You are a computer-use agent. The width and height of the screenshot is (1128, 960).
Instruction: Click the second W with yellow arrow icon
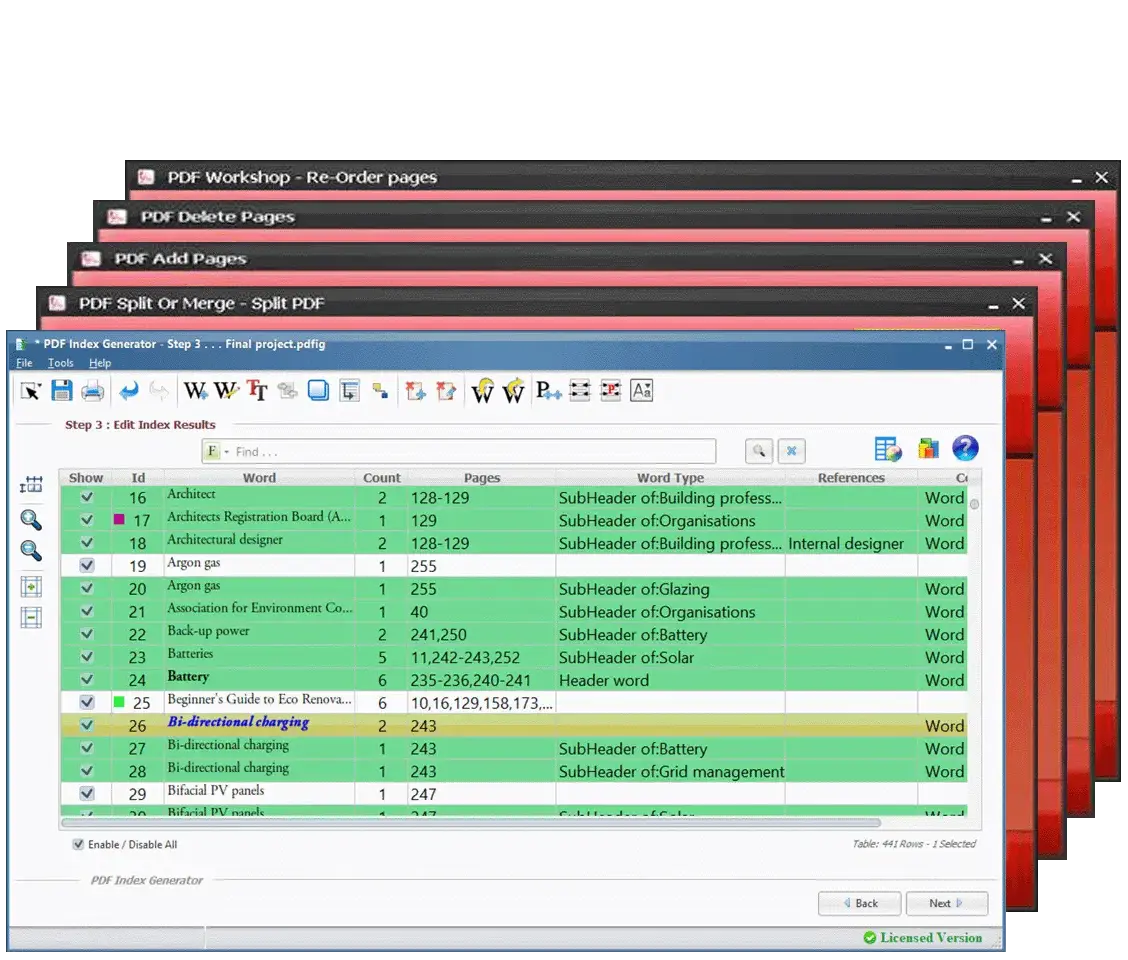(x=514, y=391)
